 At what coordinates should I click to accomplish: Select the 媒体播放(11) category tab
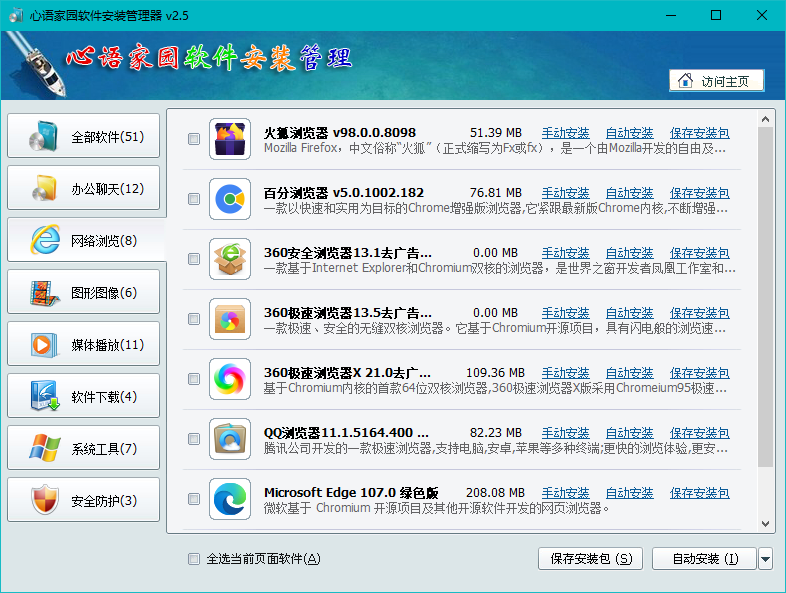point(84,344)
